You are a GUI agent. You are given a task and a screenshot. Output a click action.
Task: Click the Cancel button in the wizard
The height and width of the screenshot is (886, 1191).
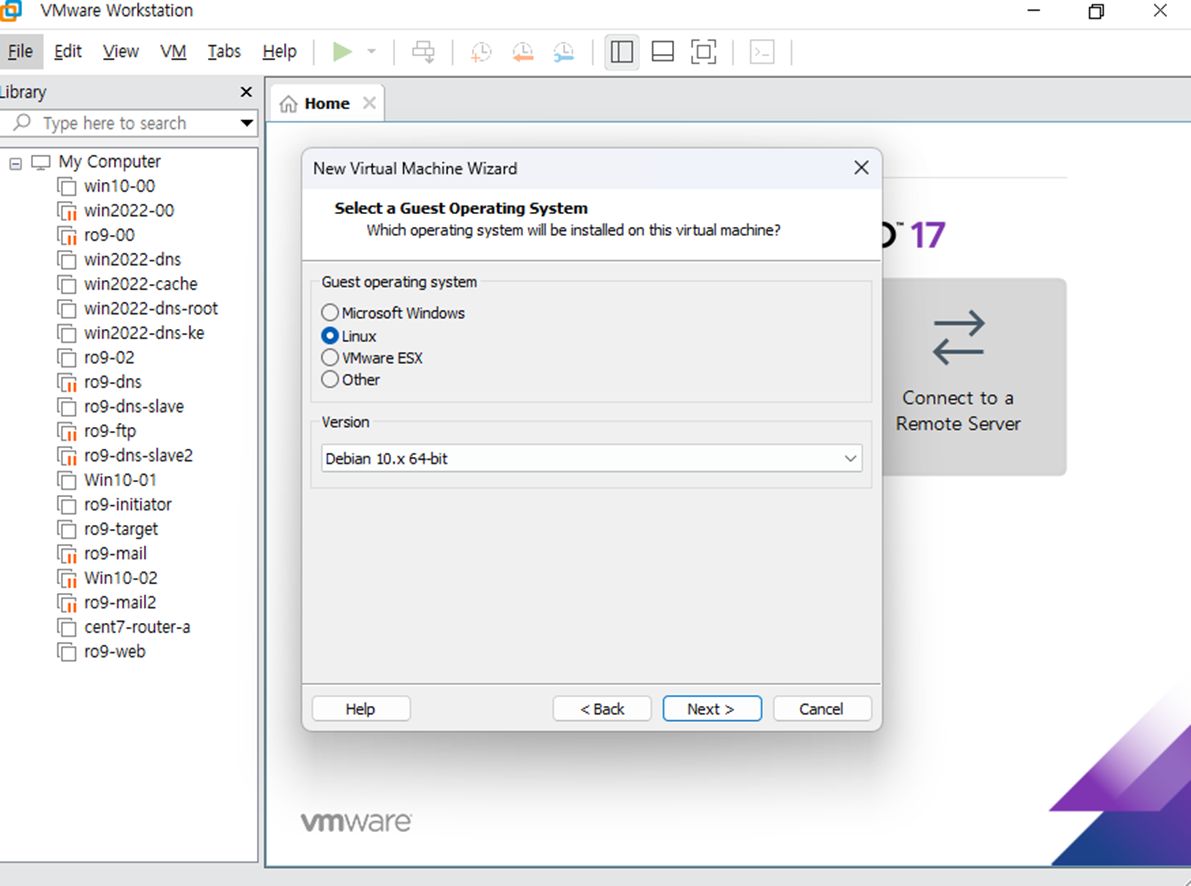click(822, 708)
